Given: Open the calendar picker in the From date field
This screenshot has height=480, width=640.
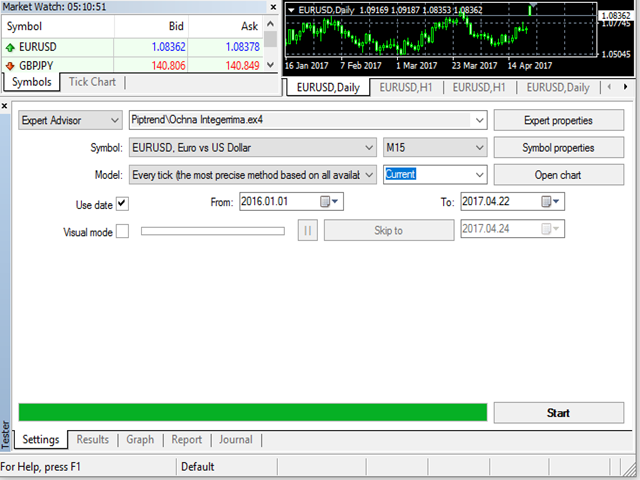Looking at the screenshot, I should click(326, 202).
